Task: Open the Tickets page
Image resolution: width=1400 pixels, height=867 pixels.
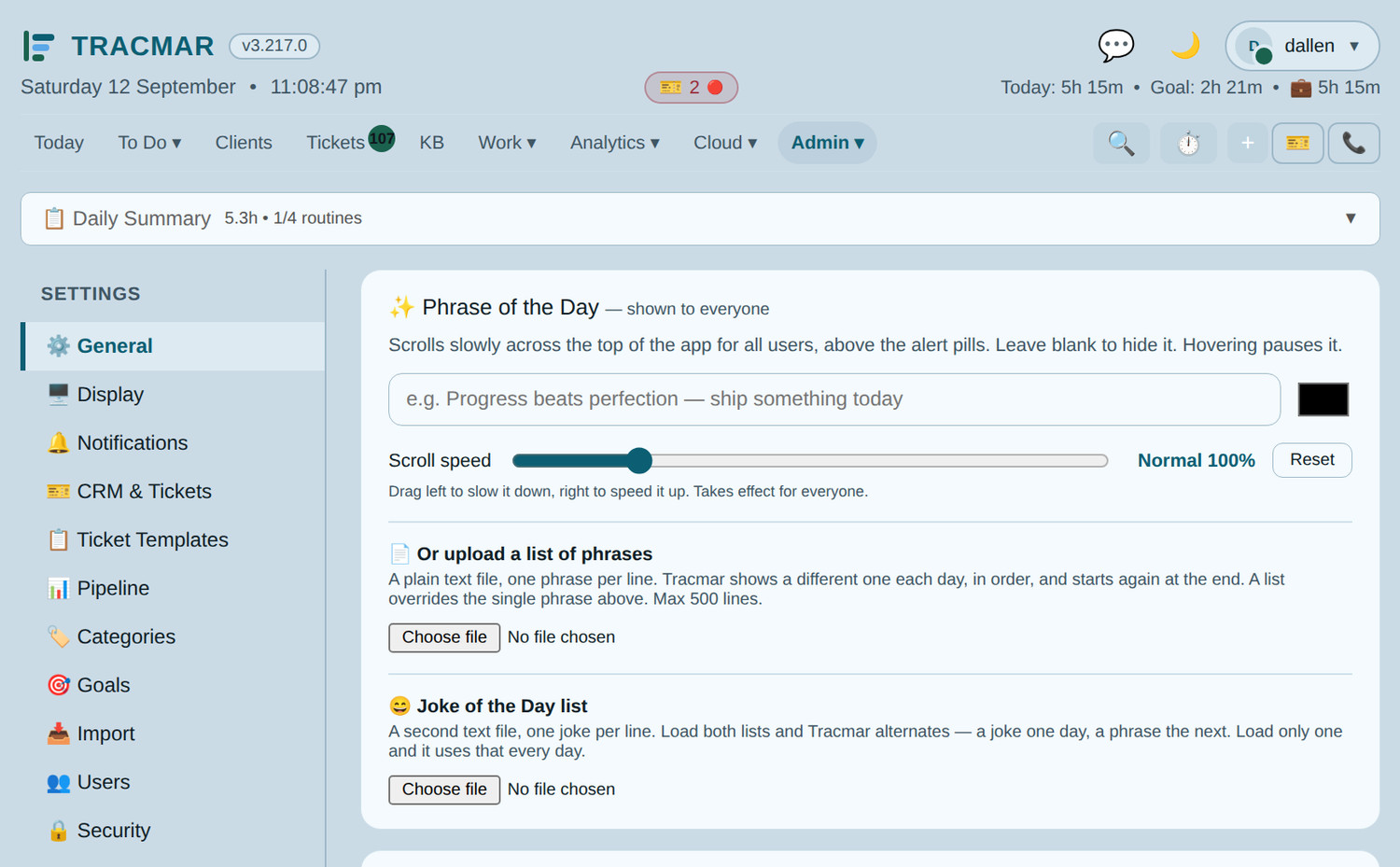Action: click(335, 143)
